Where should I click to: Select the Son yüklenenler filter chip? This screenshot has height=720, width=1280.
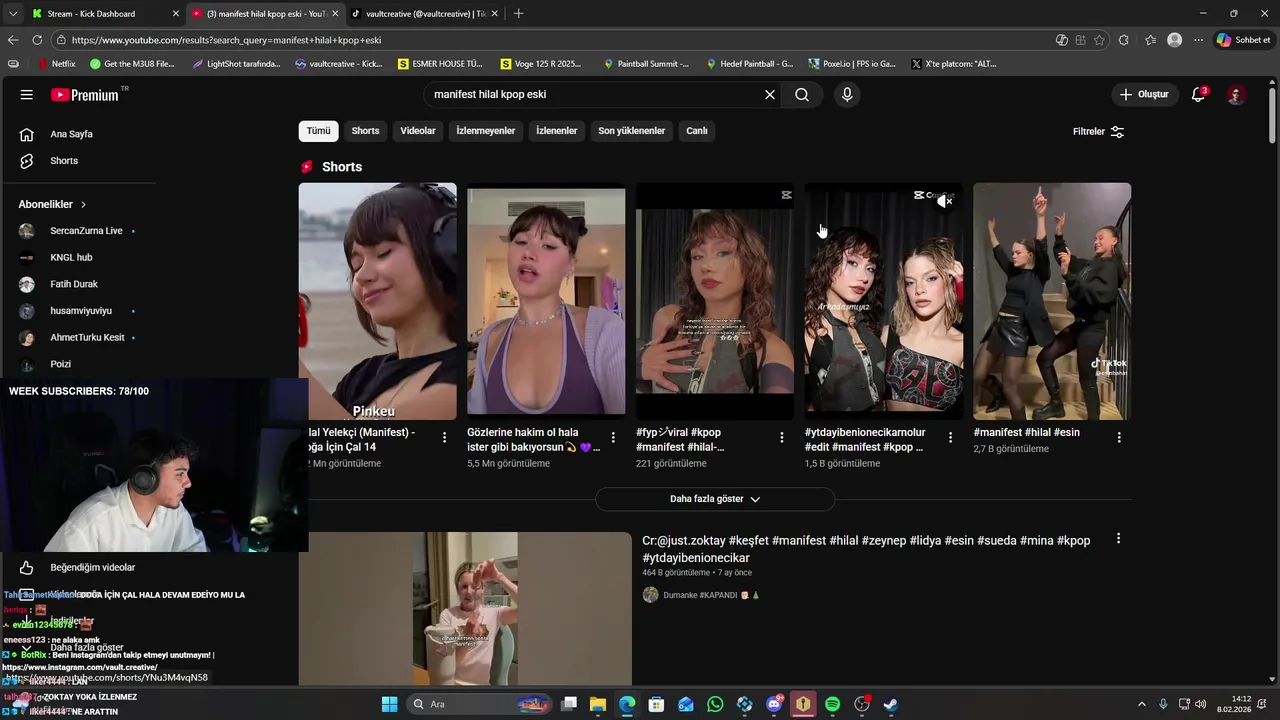tap(632, 131)
